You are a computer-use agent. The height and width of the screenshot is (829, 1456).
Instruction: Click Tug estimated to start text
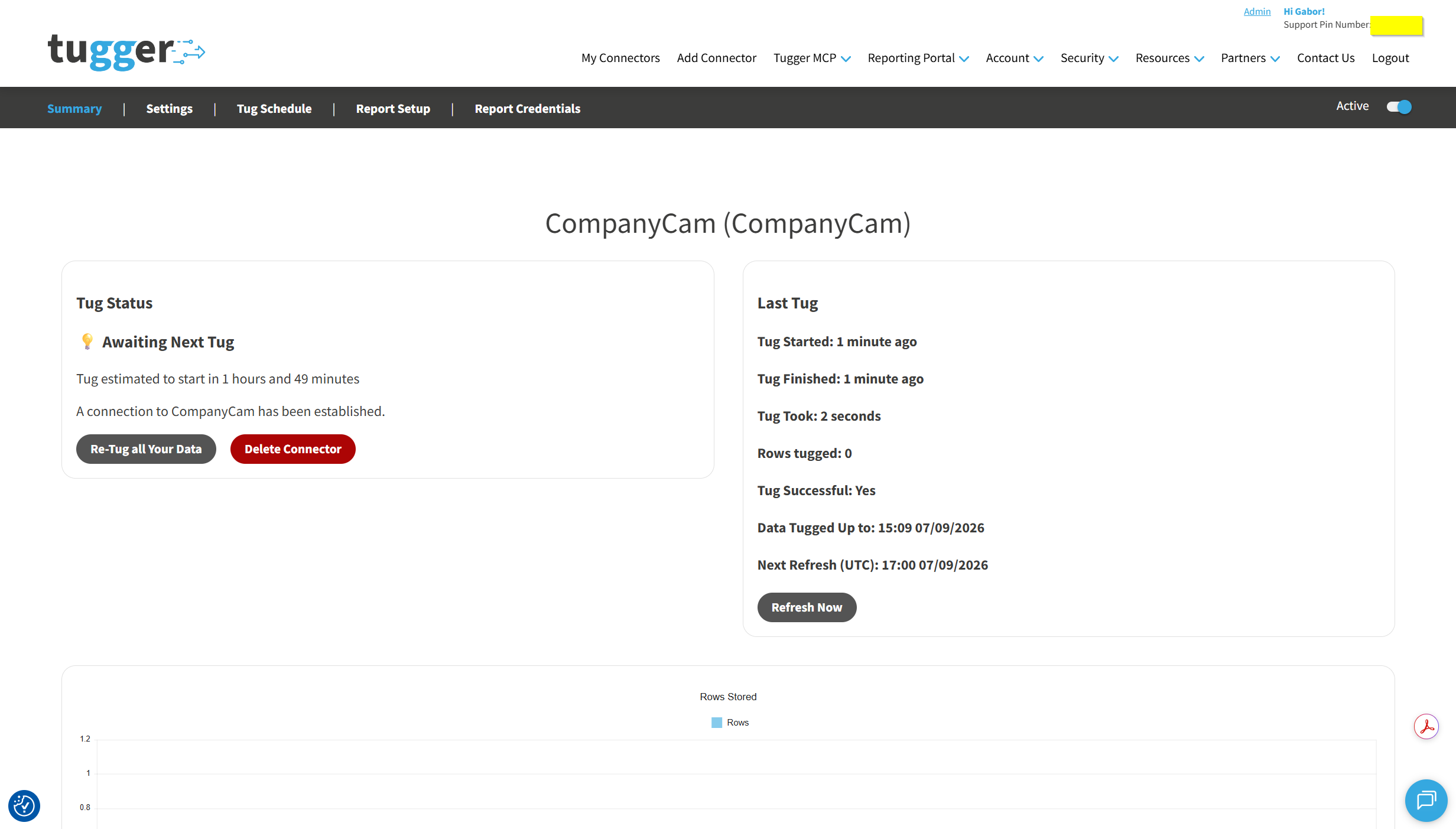click(217, 379)
